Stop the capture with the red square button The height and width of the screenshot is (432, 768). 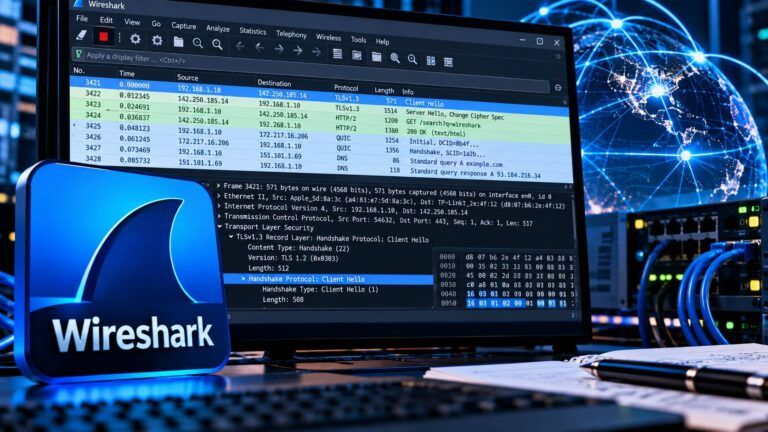tap(103, 37)
